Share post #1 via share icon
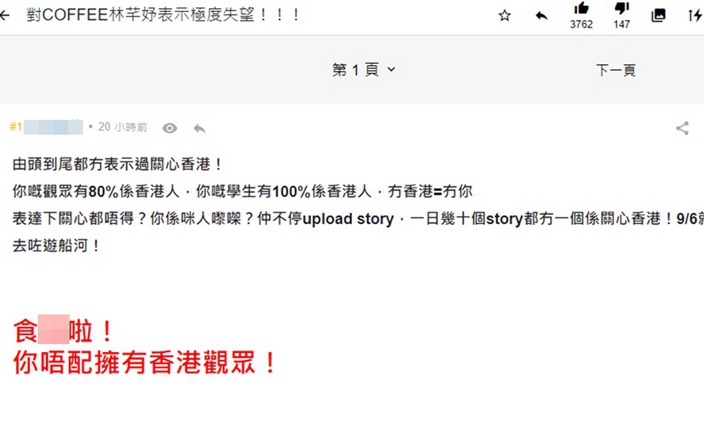 (x=682, y=128)
